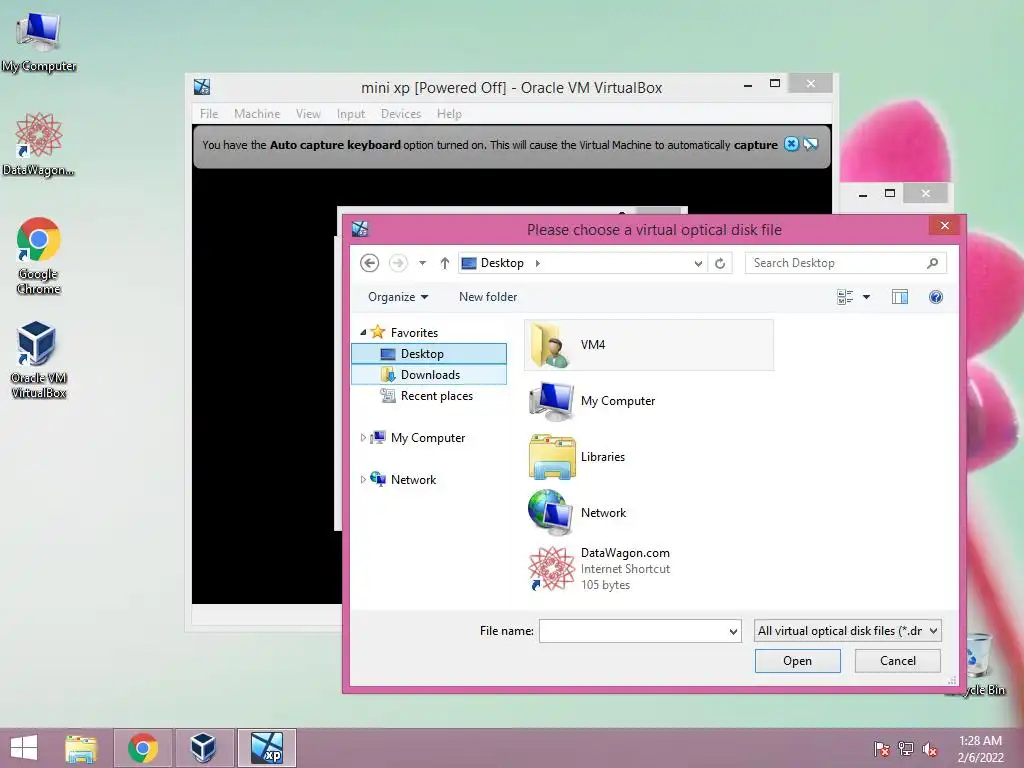Open VirtualBox Manager taskbar icon
This screenshot has width=1024, height=768.
coord(203,748)
